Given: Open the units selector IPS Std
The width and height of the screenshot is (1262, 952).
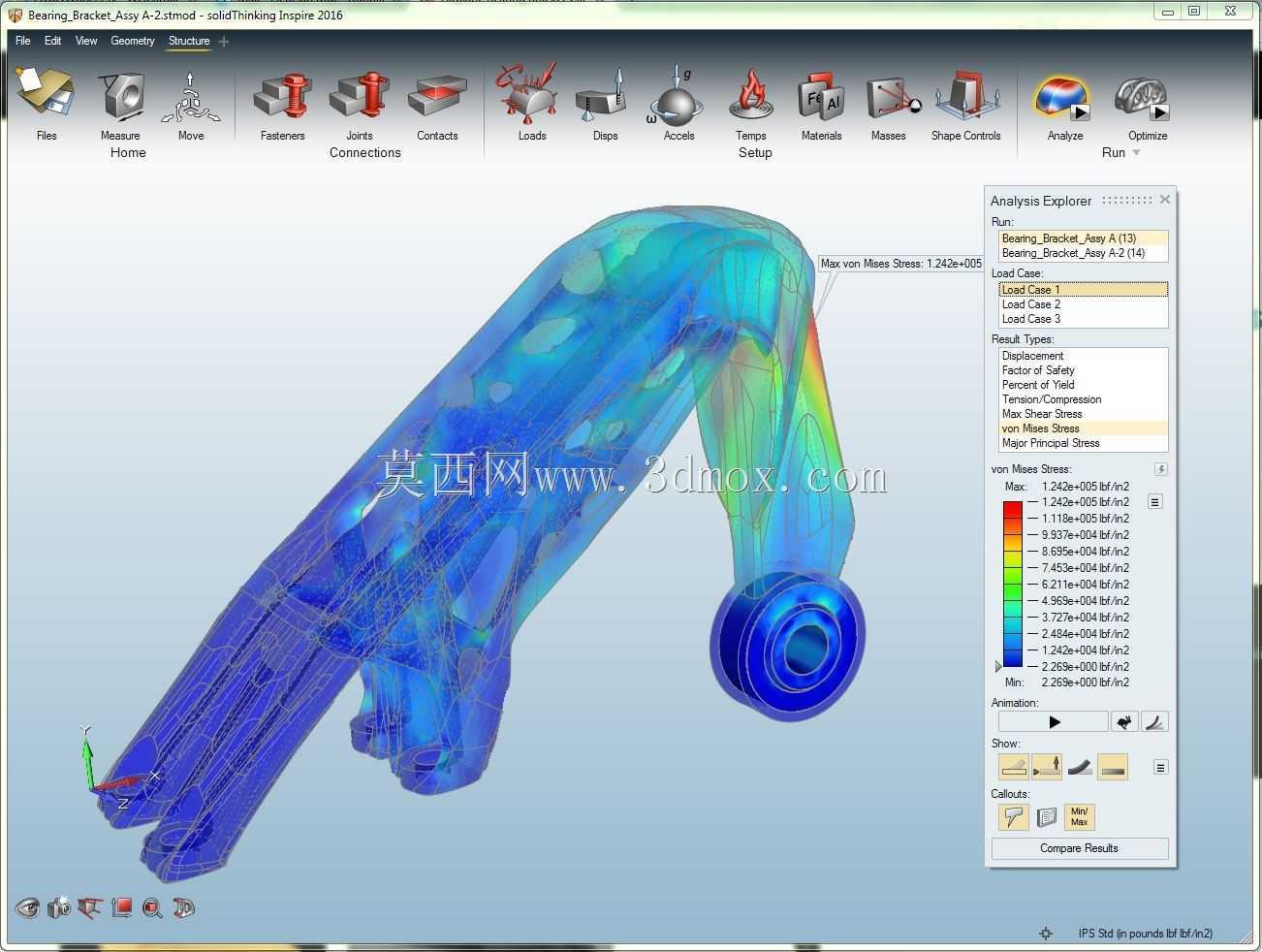Looking at the screenshot, I should [x=1145, y=934].
